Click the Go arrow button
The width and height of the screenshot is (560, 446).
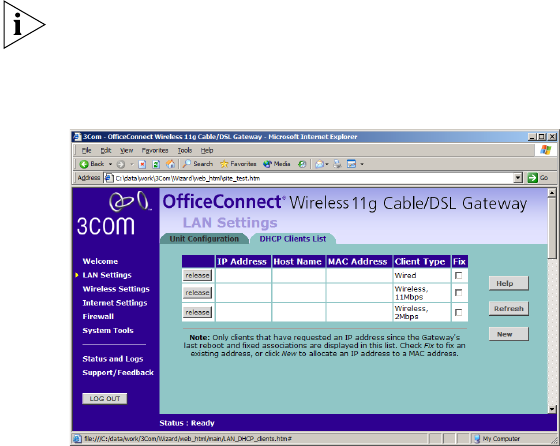[x=538, y=177]
